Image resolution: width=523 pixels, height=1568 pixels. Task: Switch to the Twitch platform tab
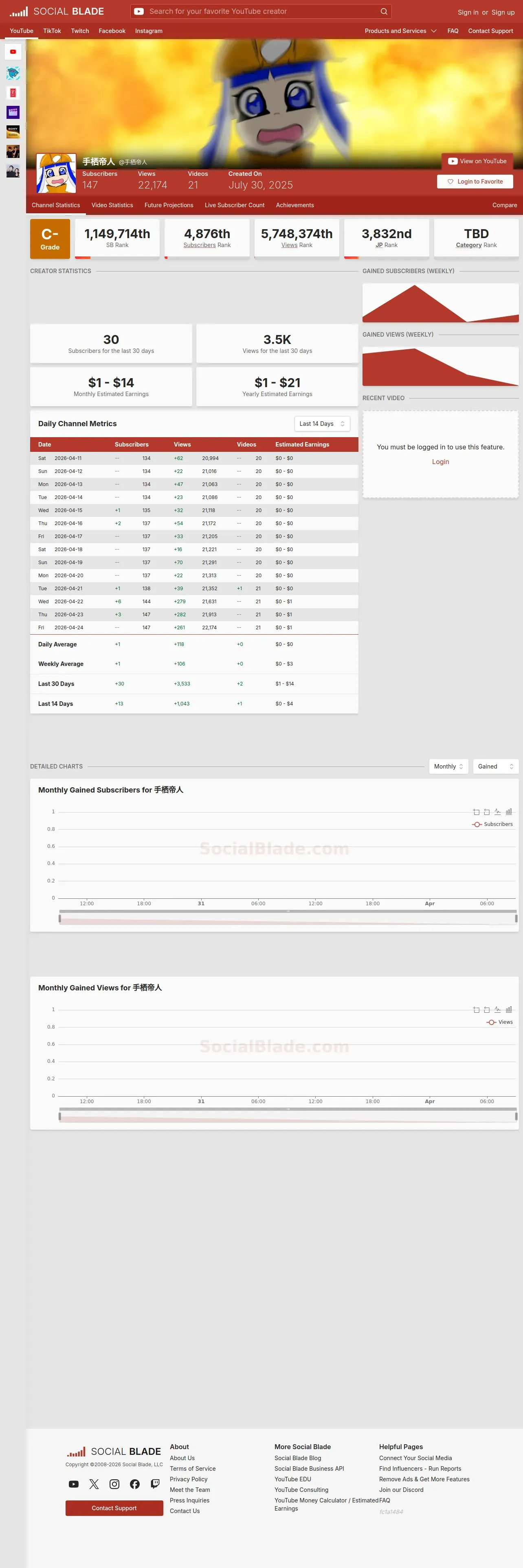(80, 31)
